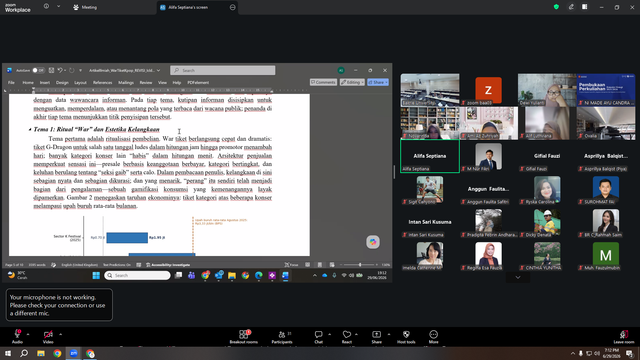Open Word References tab

[102, 82]
